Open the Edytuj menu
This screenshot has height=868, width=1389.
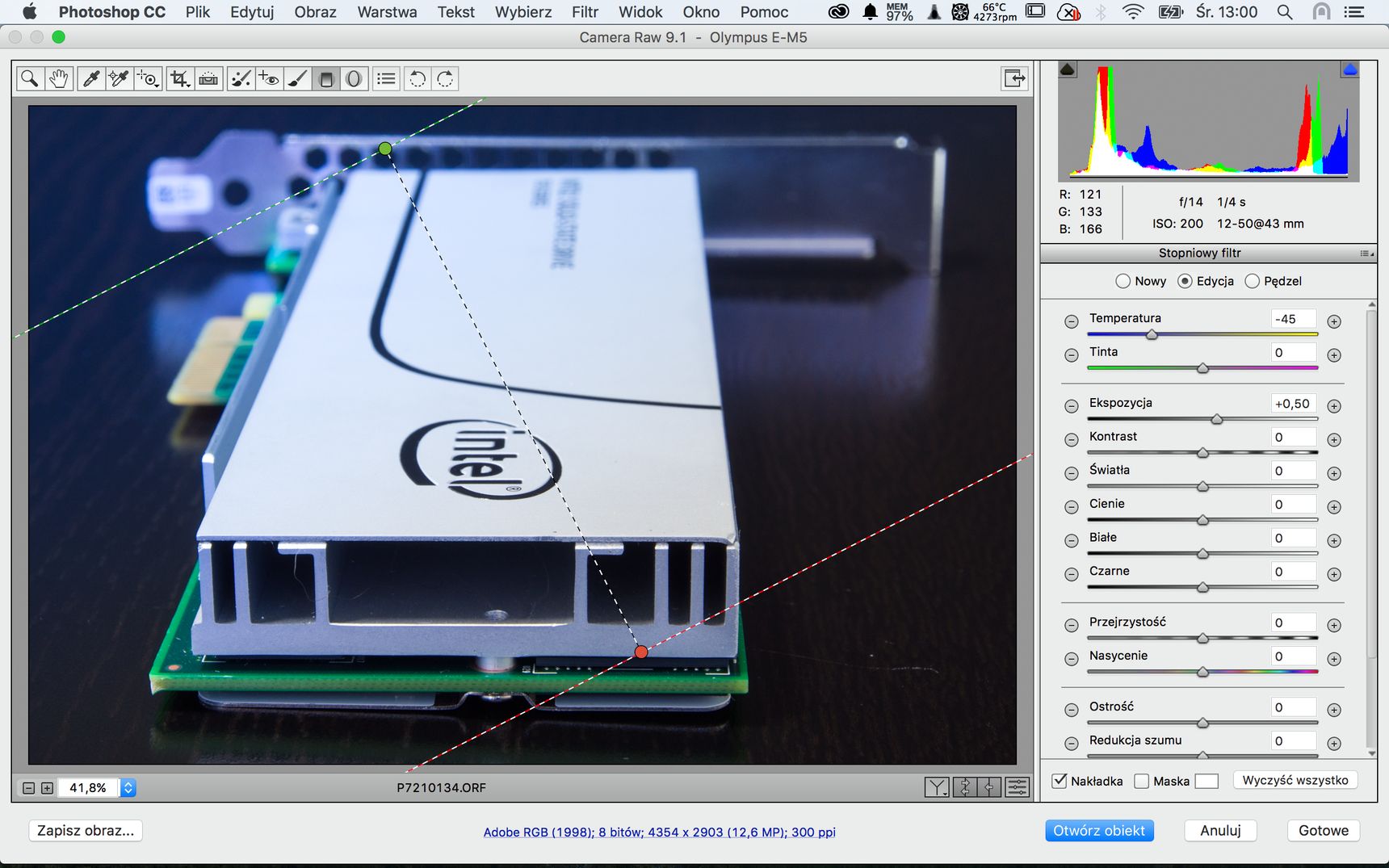tap(252, 12)
